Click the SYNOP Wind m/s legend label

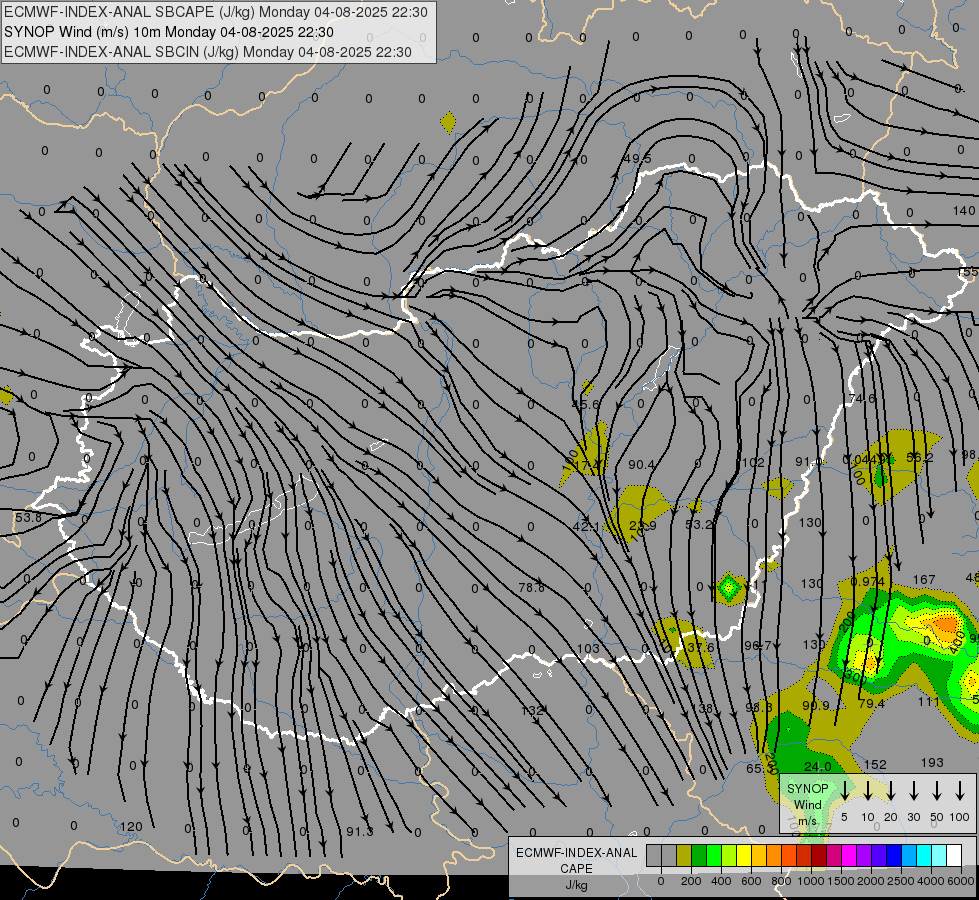(x=807, y=805)
